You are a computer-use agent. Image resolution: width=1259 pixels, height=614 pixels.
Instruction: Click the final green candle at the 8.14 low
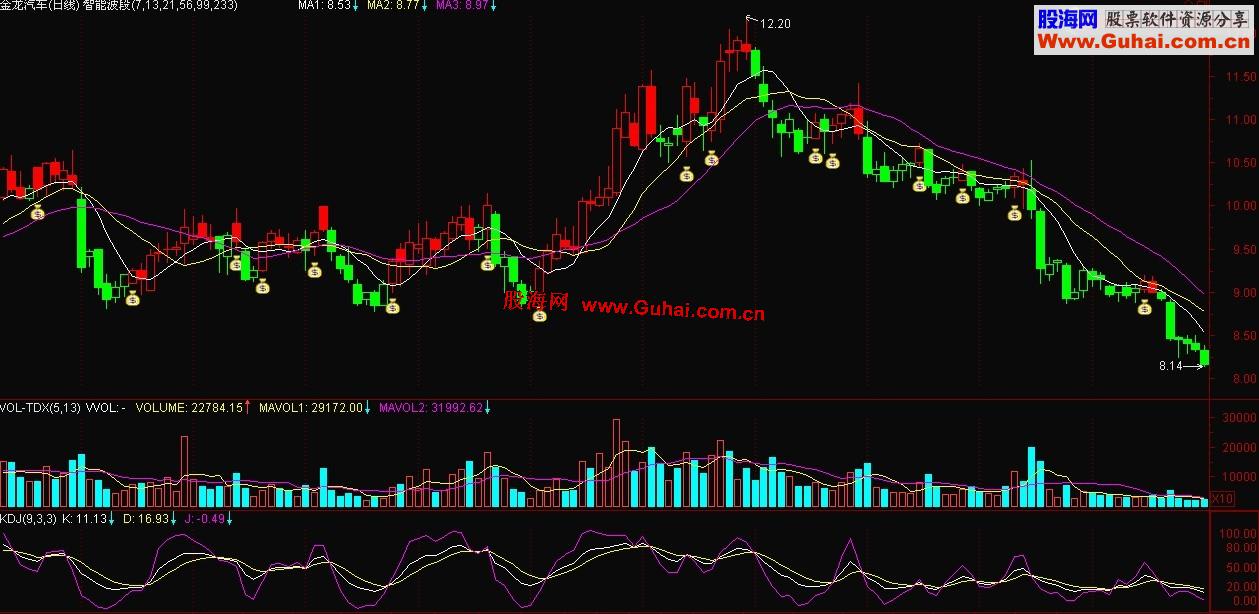[1205, 357]
